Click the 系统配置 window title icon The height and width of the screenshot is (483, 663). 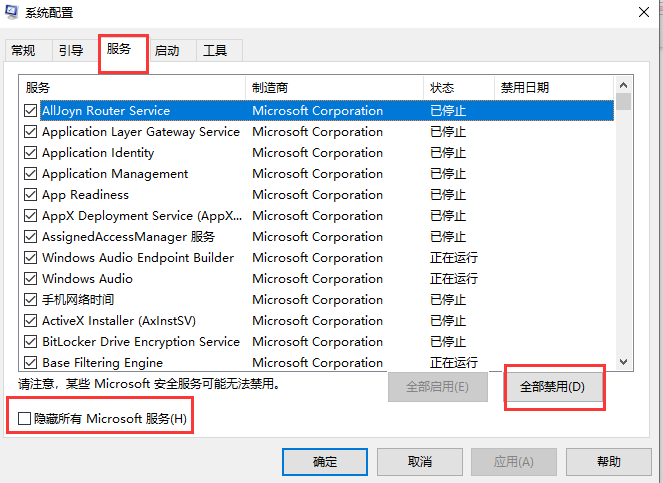pyautogui.click(x=14, y=13)
